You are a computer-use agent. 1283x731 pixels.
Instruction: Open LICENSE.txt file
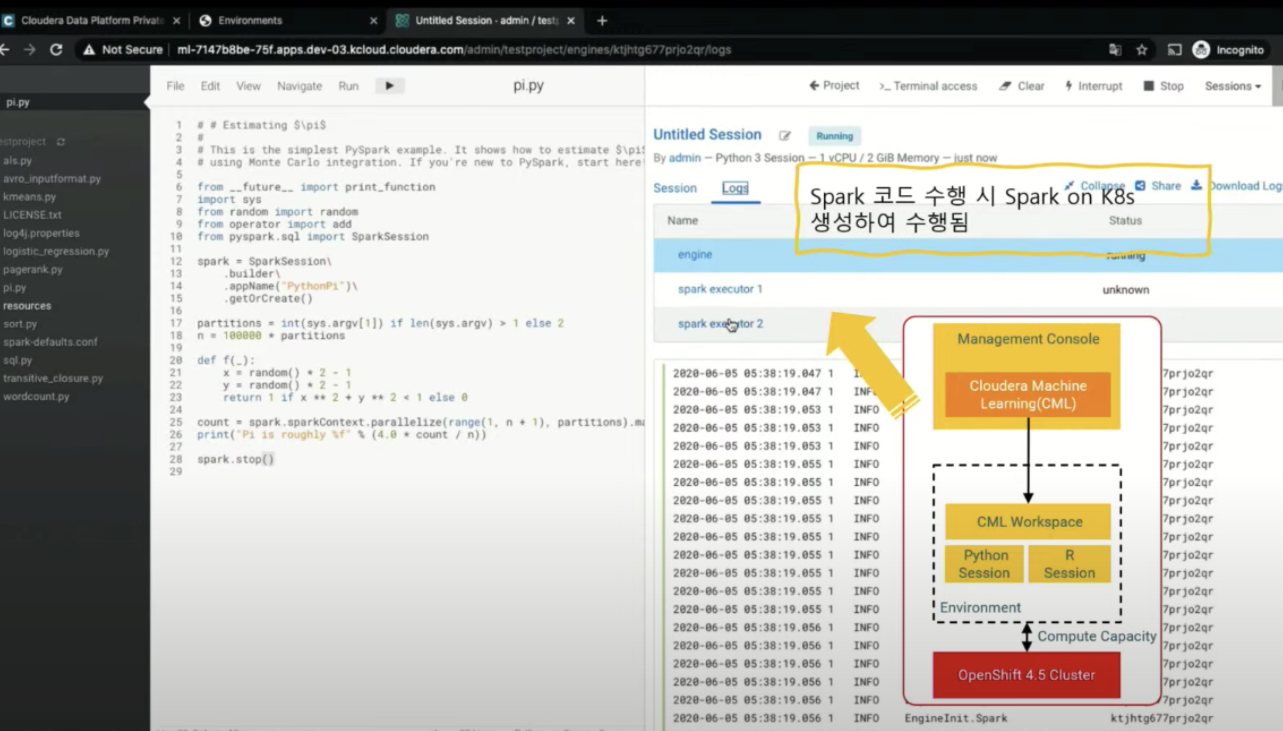pyautogui.click(x=32, y=215)
